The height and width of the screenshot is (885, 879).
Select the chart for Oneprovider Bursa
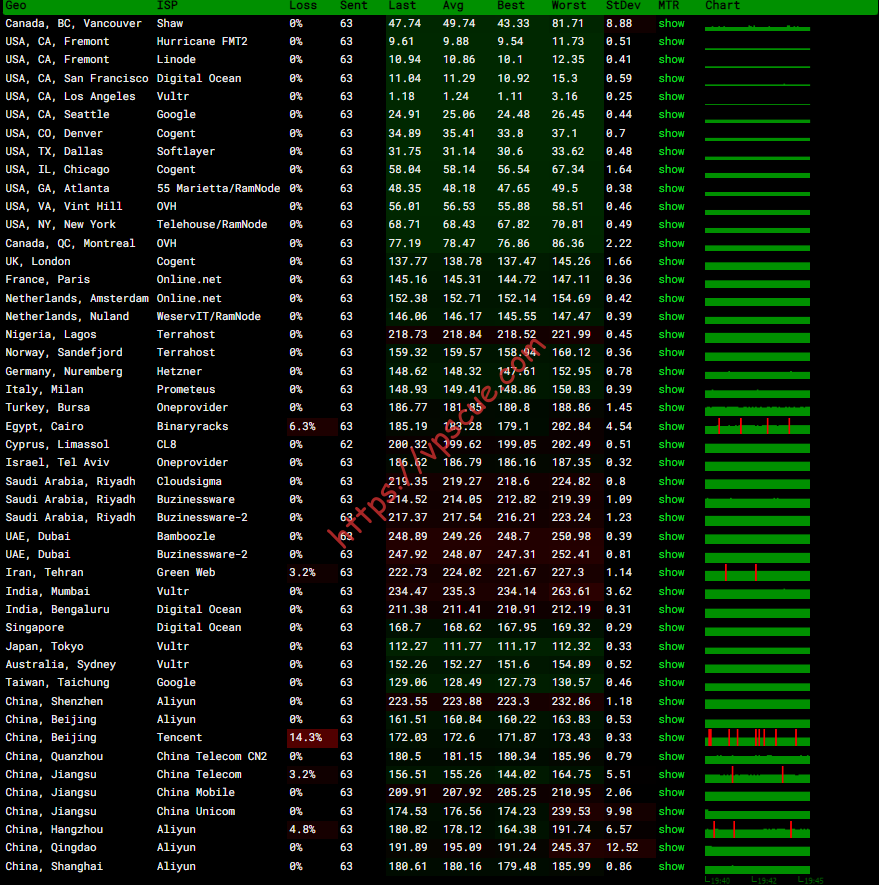click(x=757, y=409)
